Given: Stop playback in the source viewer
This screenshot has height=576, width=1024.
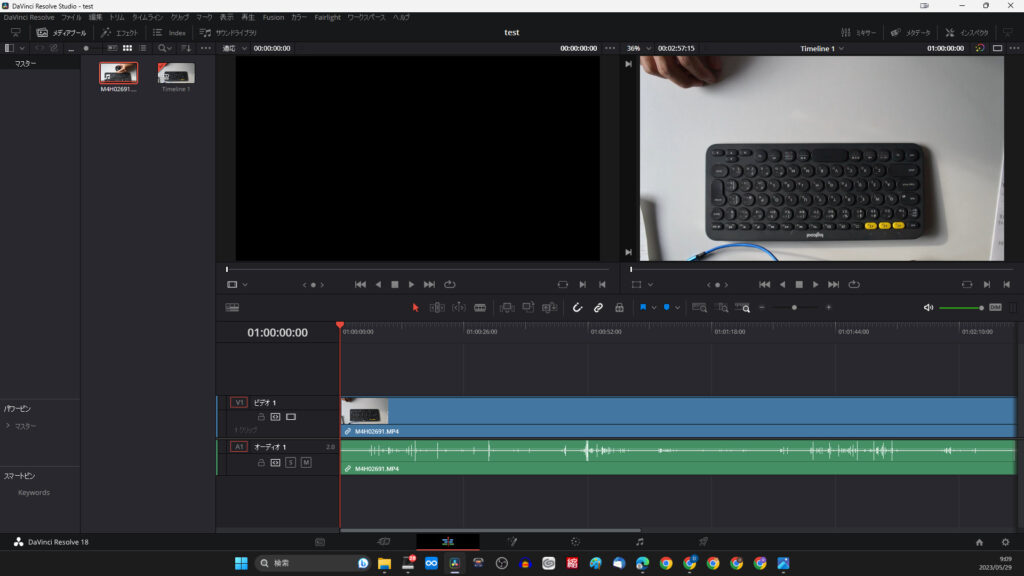Looking at the screenshot, I should [394, 285].
